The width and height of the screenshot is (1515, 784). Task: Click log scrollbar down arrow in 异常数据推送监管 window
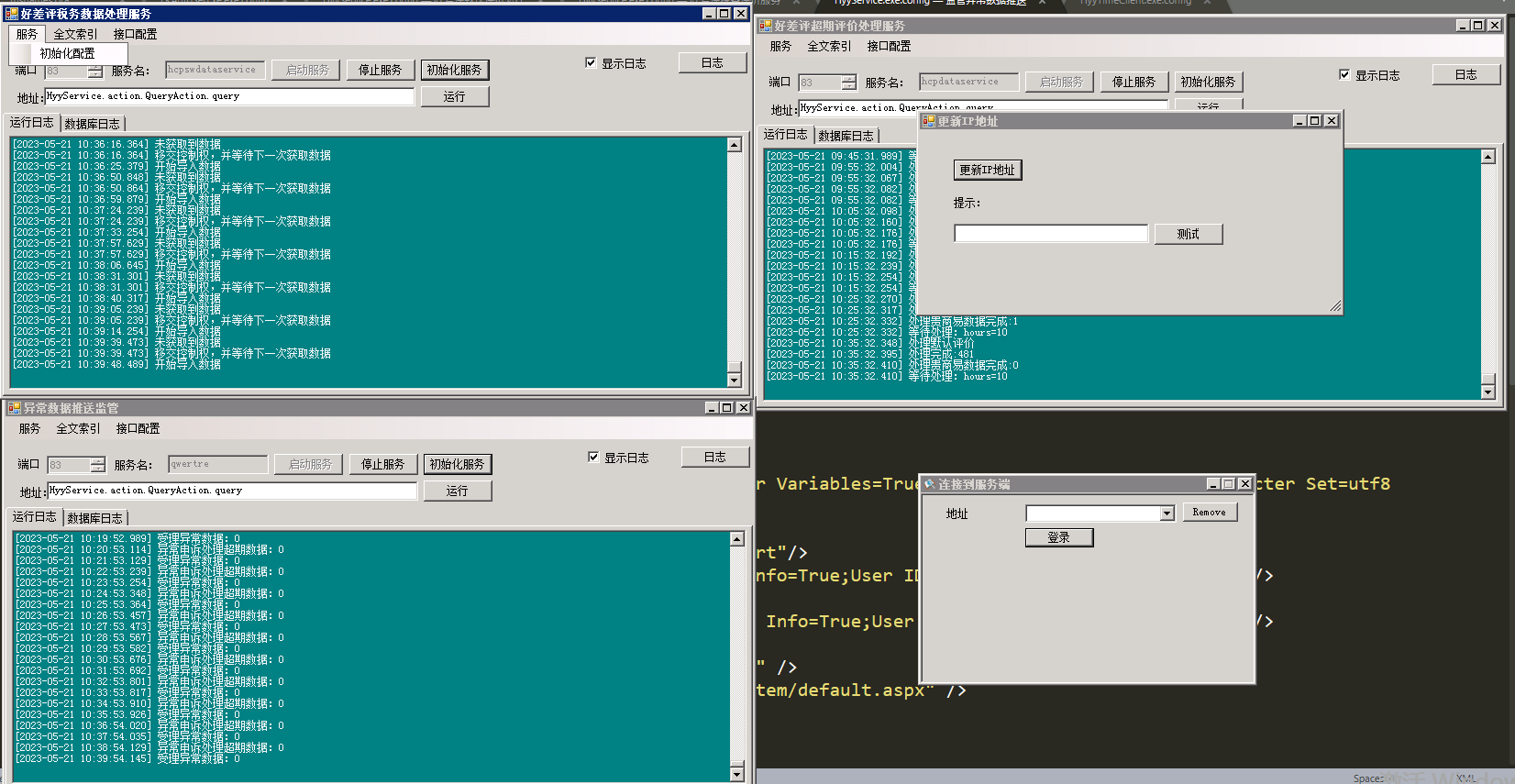736,774
